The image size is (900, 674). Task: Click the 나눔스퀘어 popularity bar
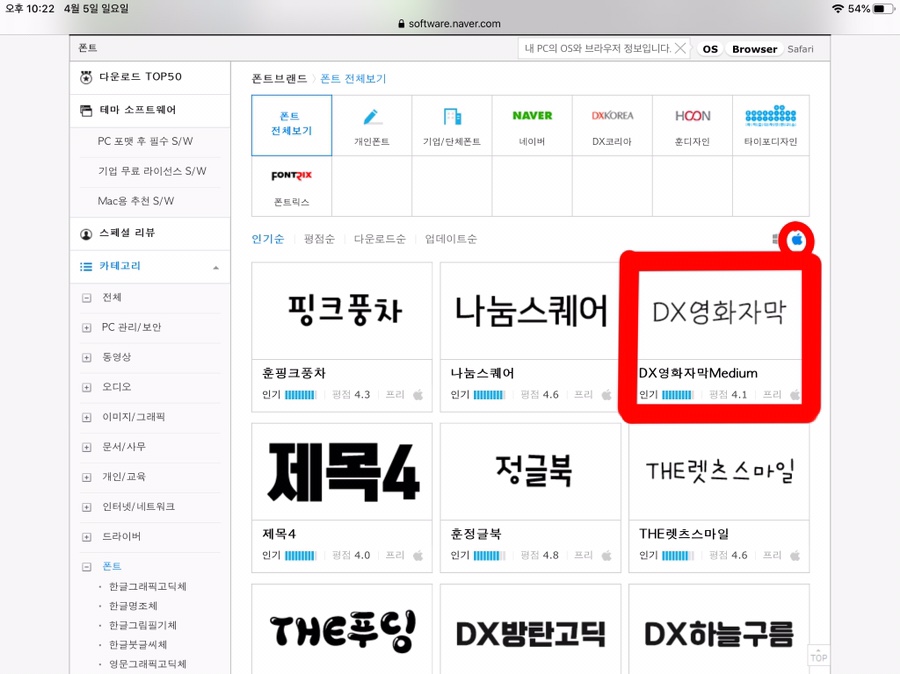click(489, 395)
